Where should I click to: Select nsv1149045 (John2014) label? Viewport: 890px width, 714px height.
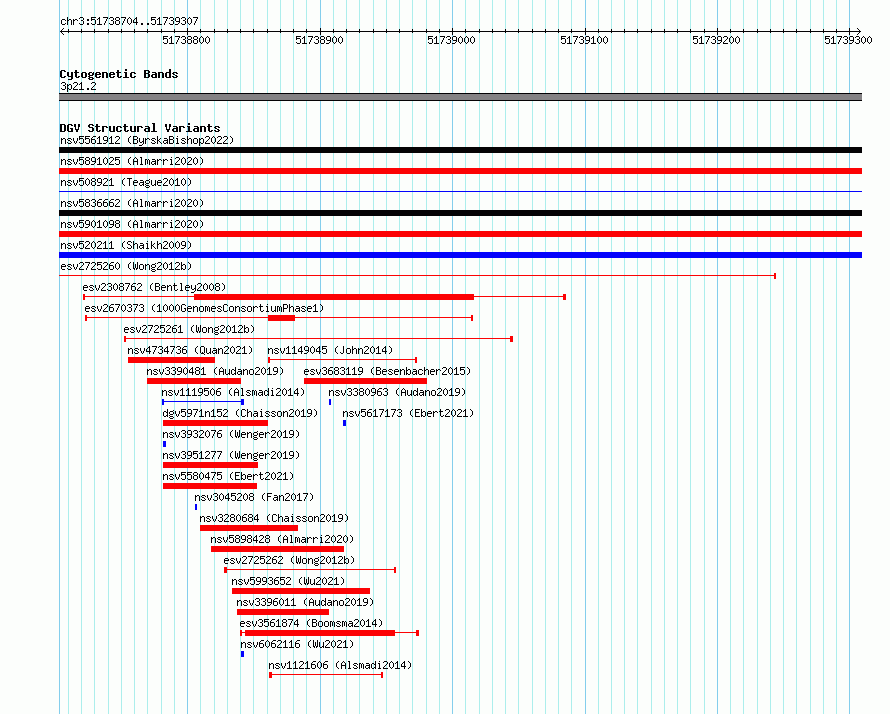click(330, 350)
